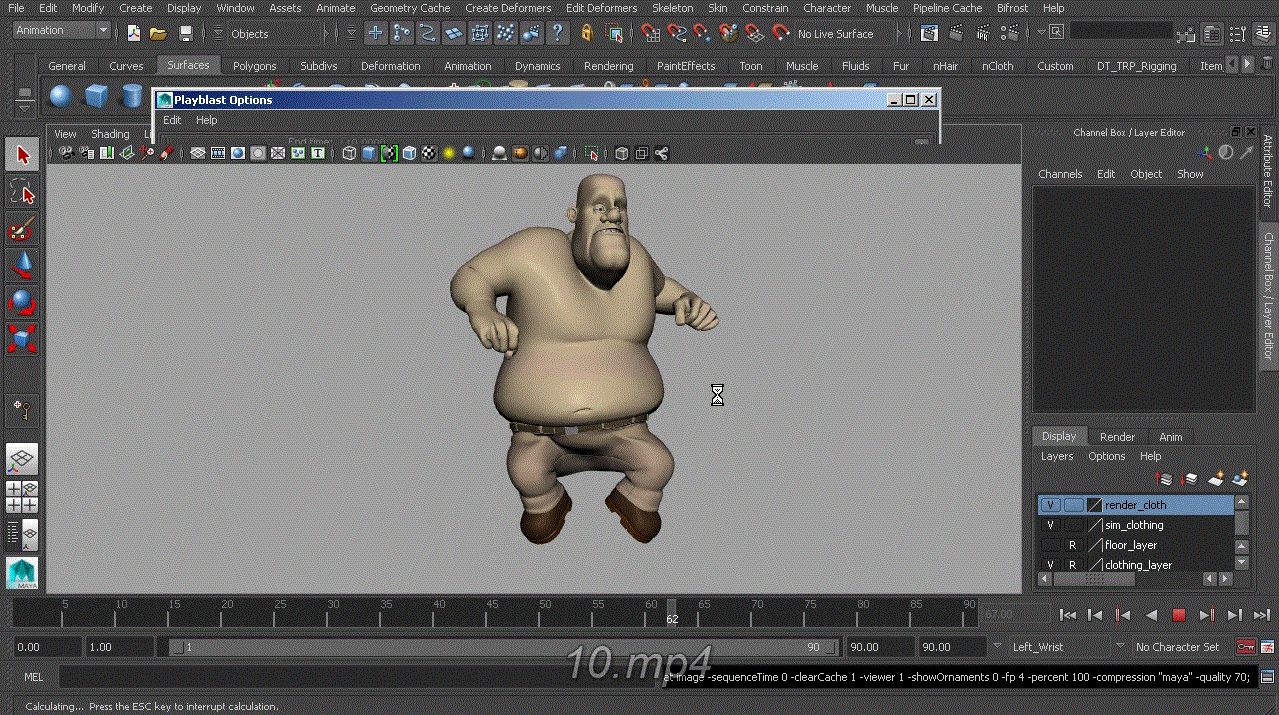Switch to the nCloth shelf tab
This screenshot has width=1279, height=715.
click(x=997, y=66)
